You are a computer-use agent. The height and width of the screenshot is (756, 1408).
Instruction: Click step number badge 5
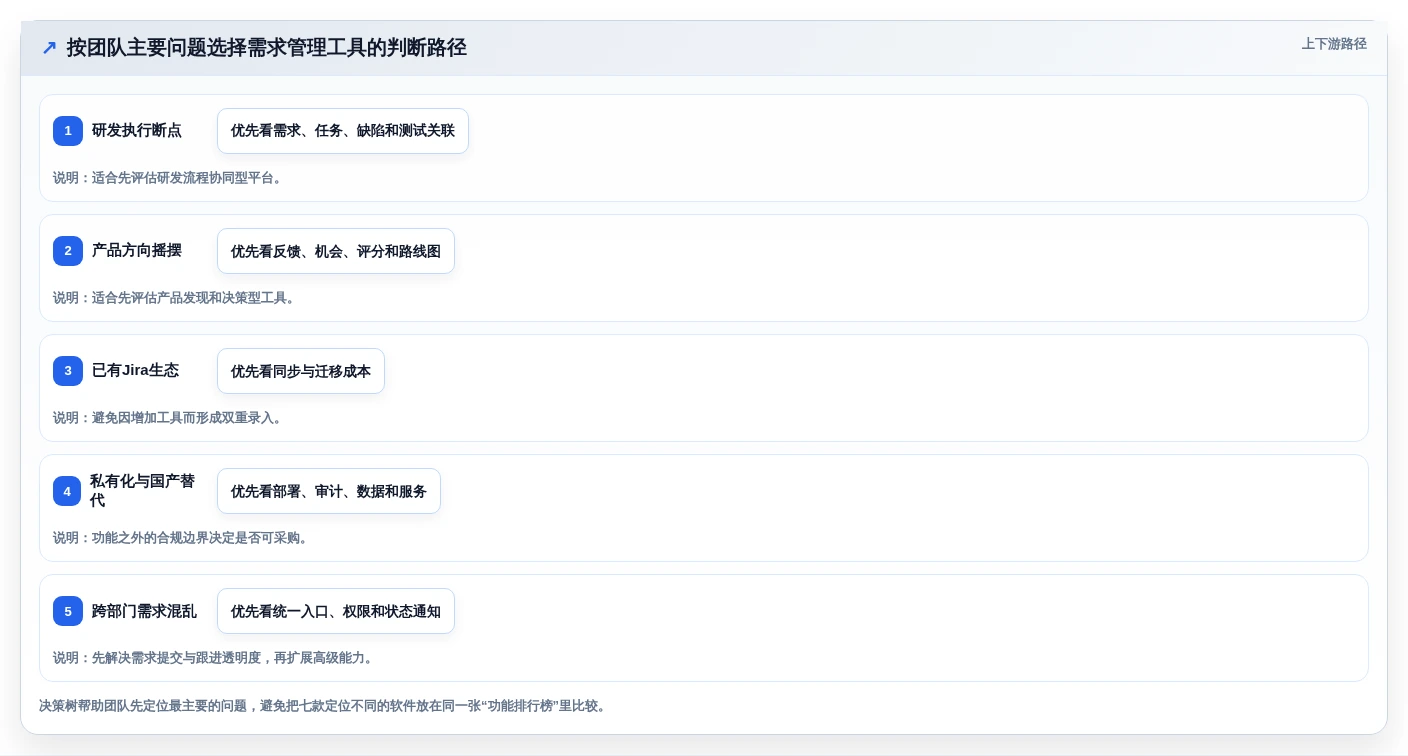tap(68, 611)
